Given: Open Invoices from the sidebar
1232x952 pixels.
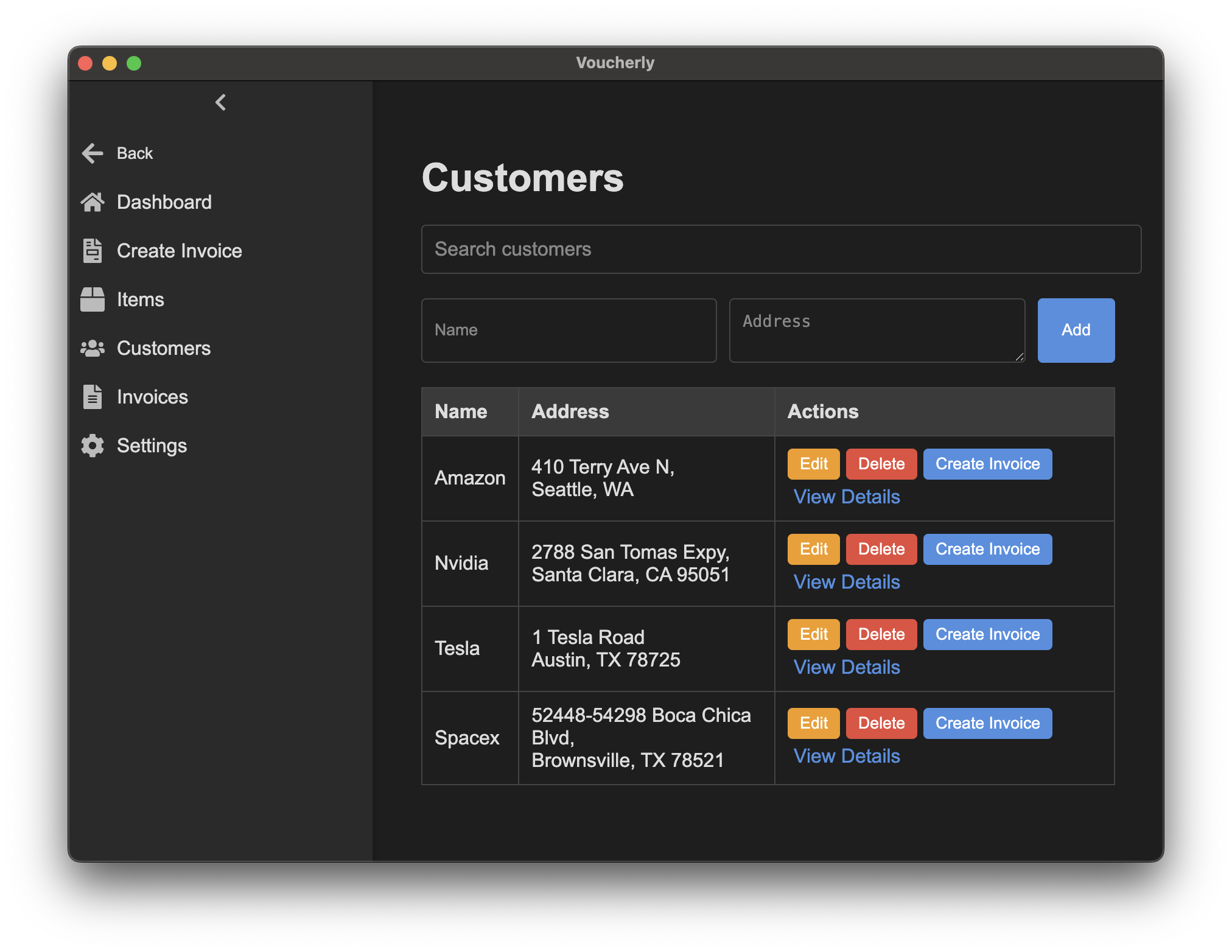Looking at the screenshot, I should click(x=152, y=397).
